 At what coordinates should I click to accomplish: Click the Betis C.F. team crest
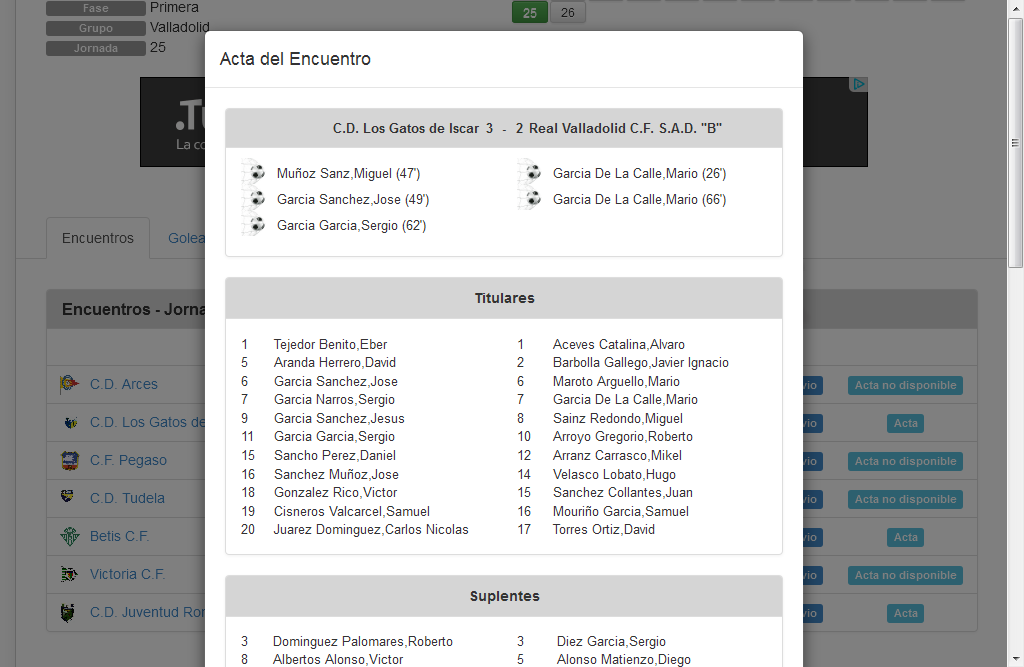coord(69,536)
